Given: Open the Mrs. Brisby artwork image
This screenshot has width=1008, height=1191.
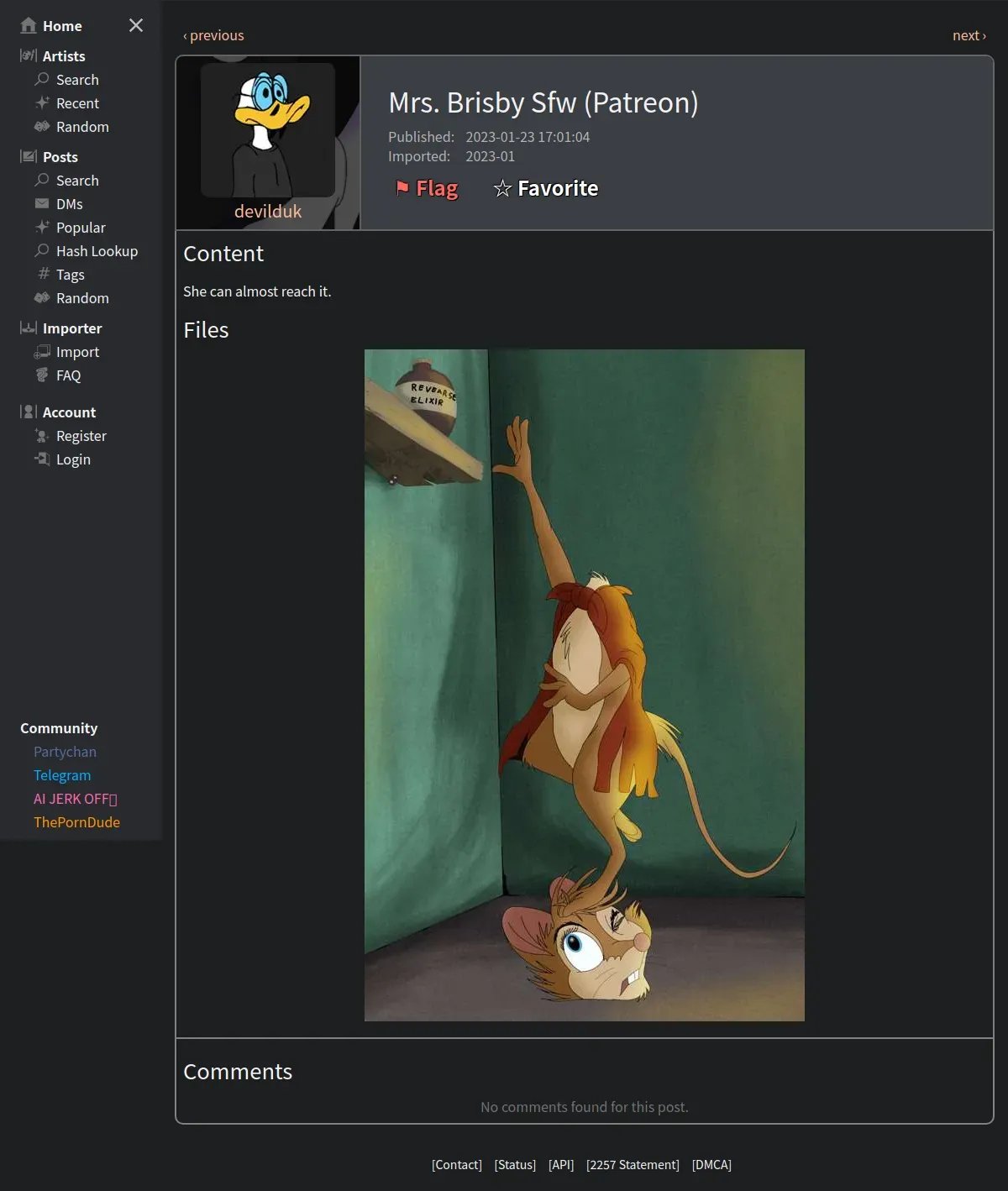Looking at the screenshot, I should point(585,685).
